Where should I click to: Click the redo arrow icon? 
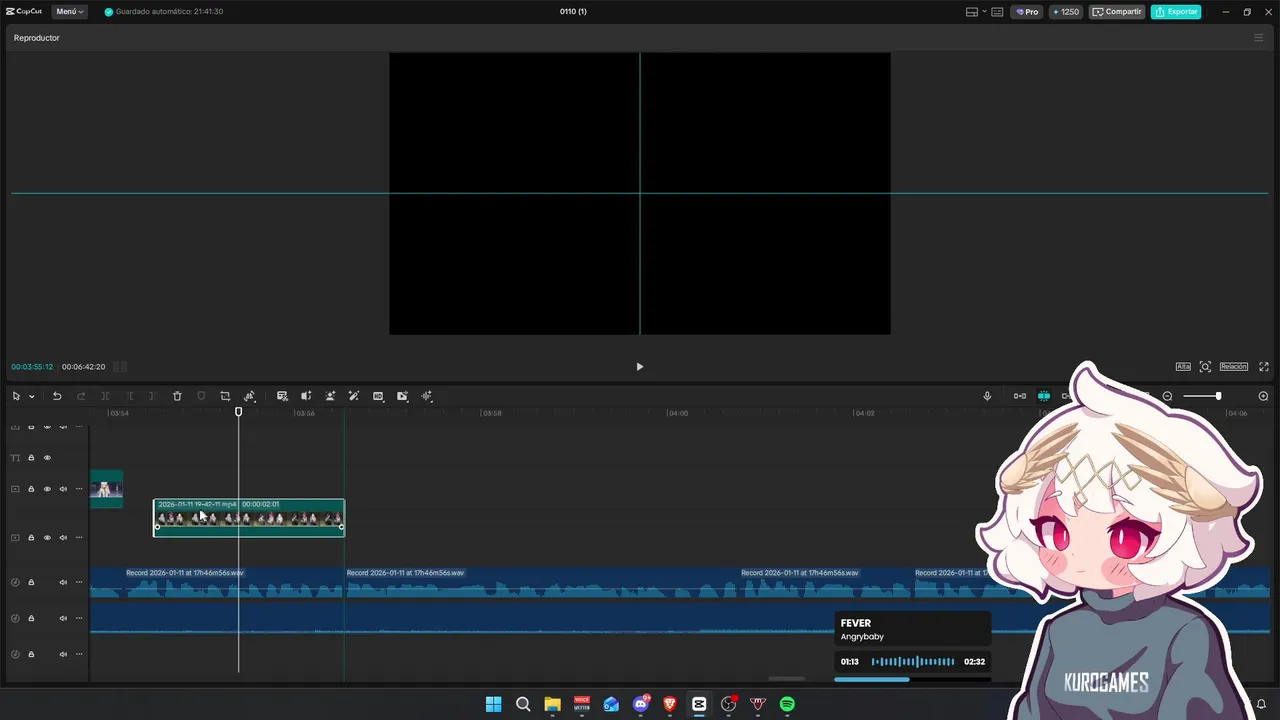[x=81, y=396]
